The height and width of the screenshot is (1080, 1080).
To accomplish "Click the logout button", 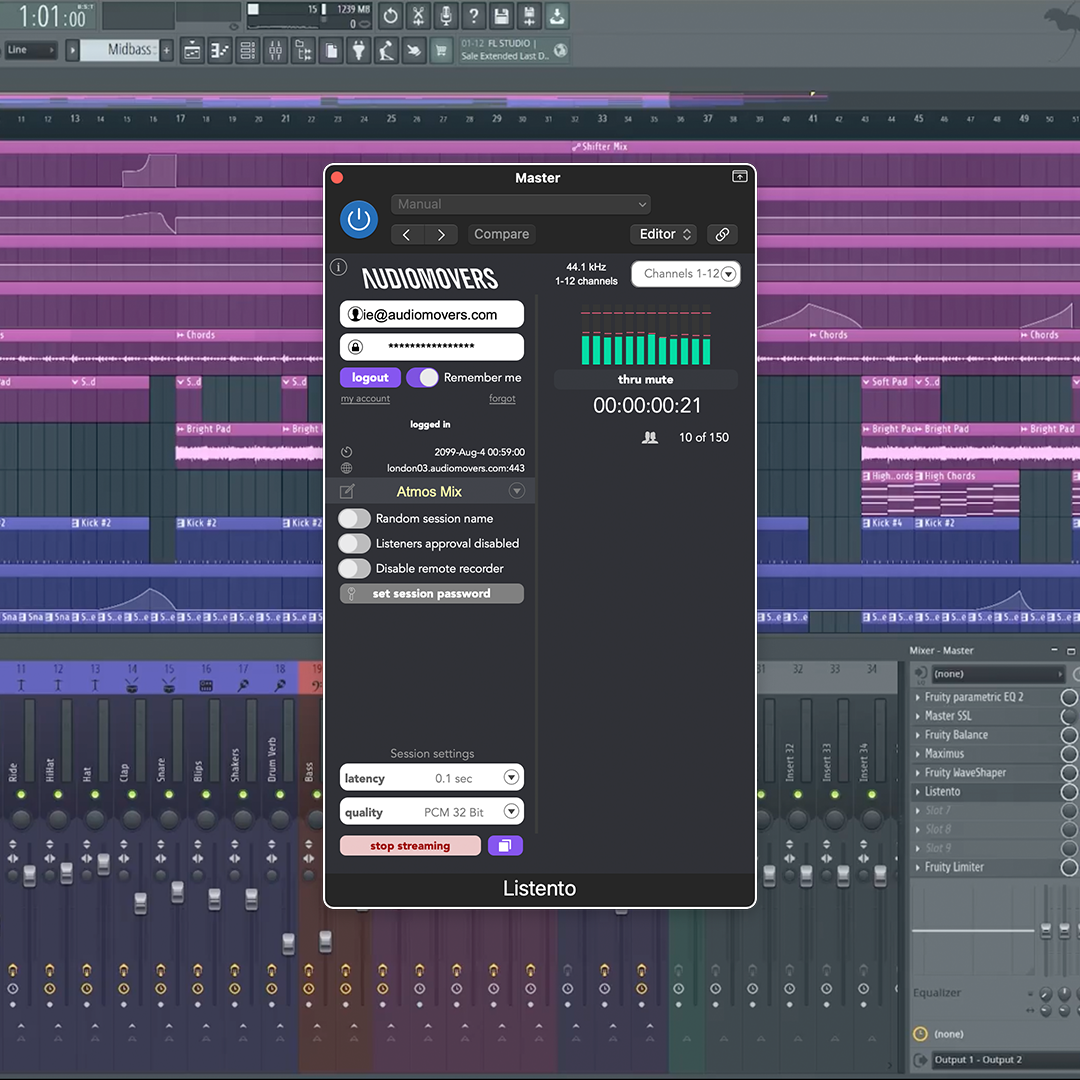I will (370, 377).
